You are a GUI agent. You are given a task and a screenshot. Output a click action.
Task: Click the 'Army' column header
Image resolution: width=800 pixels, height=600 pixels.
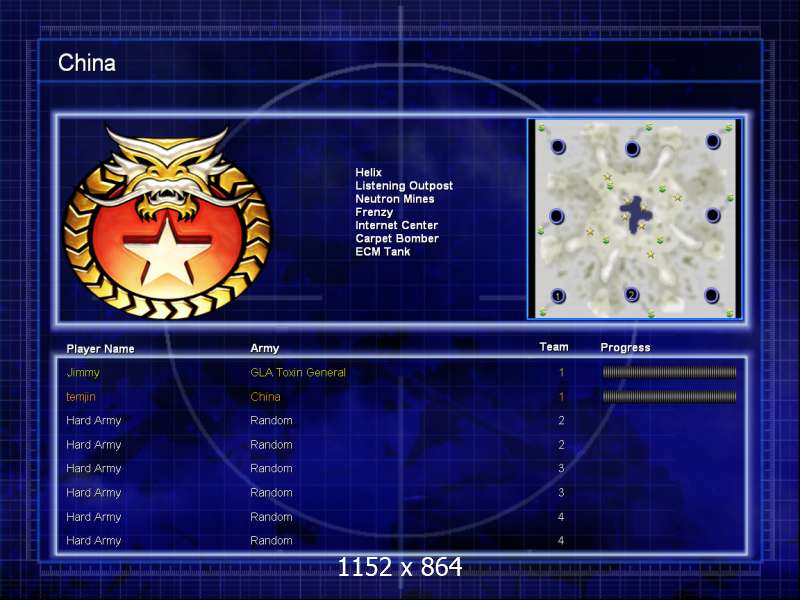tap(264, 348)
